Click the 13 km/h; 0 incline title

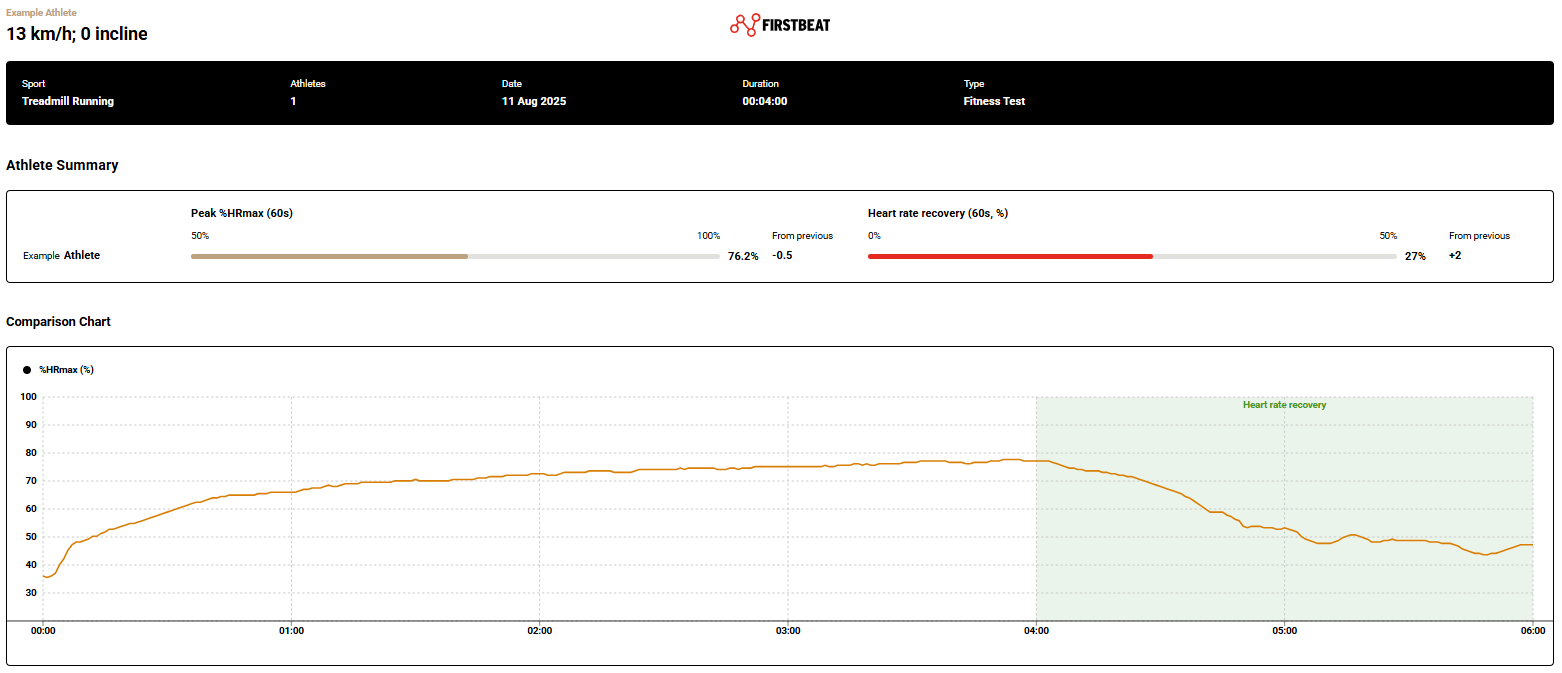[x=77, y=33]
